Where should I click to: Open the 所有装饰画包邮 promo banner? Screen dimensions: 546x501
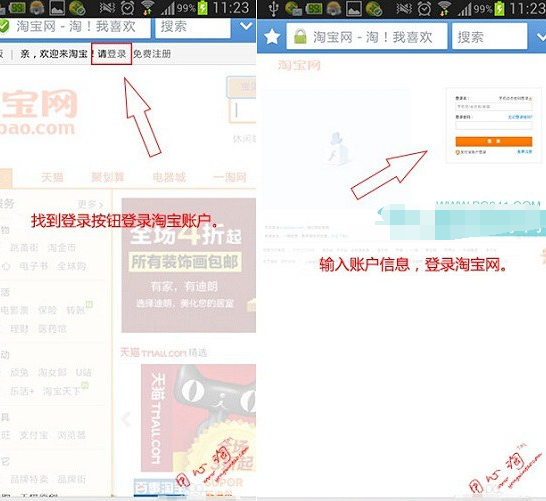188,265
